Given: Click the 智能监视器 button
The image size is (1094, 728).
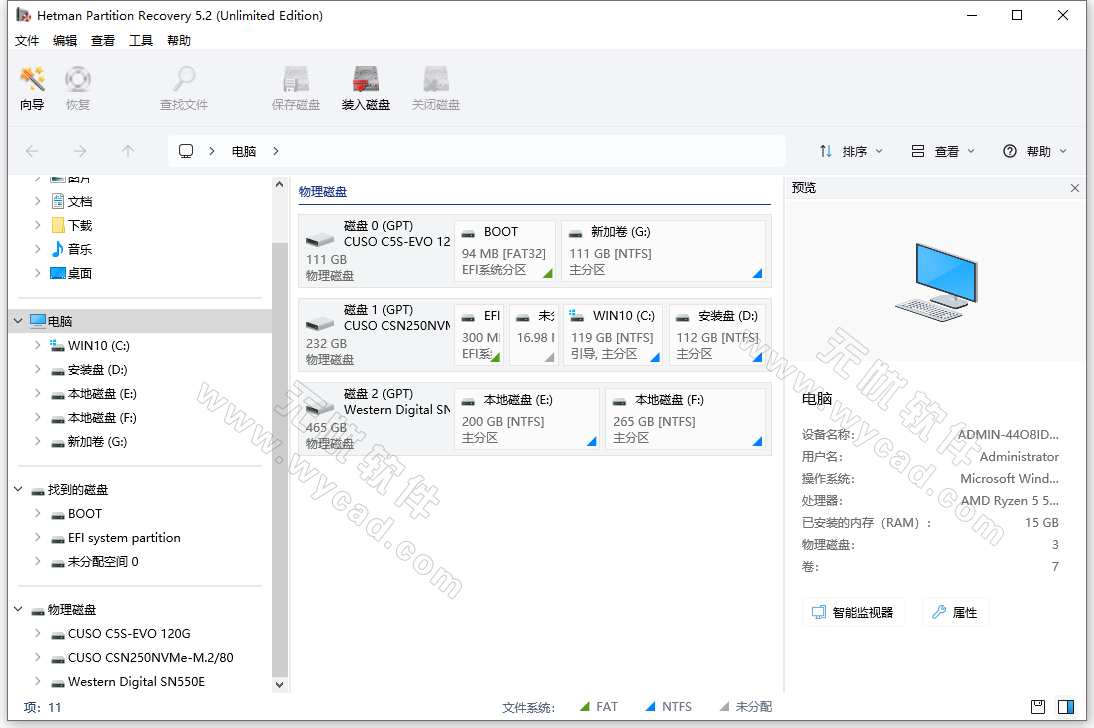Looking at the screenshot, I should (x=851, y=611).
